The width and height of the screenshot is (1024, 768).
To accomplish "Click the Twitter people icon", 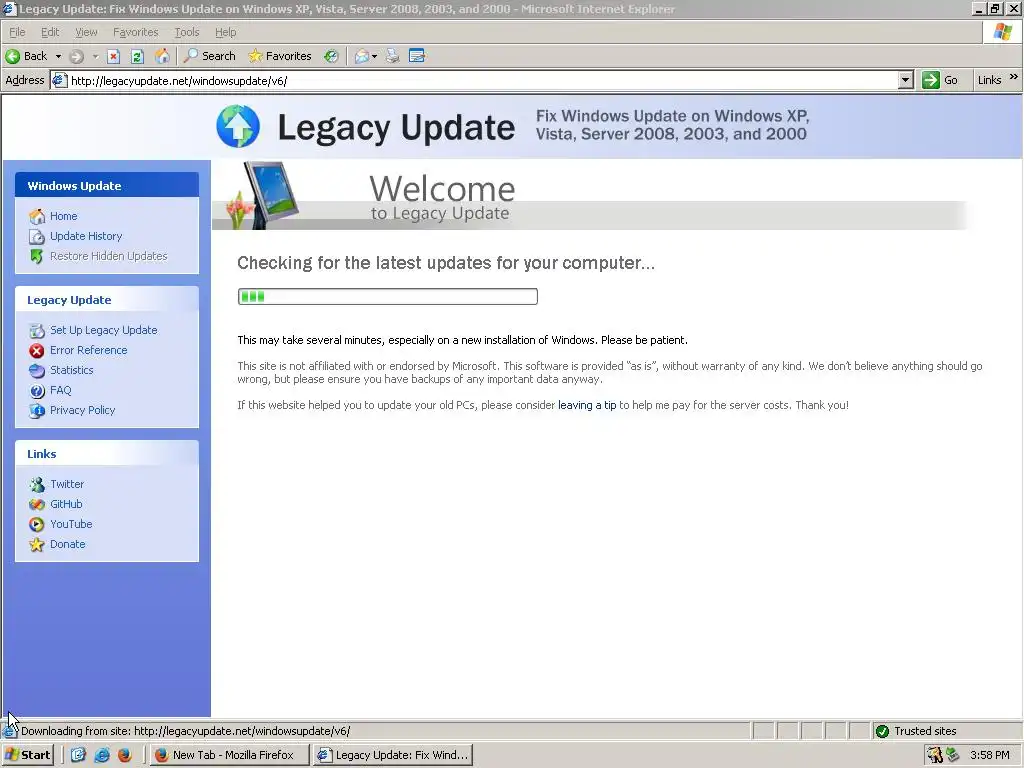I will pyautogui.click(x=37, y=485).
